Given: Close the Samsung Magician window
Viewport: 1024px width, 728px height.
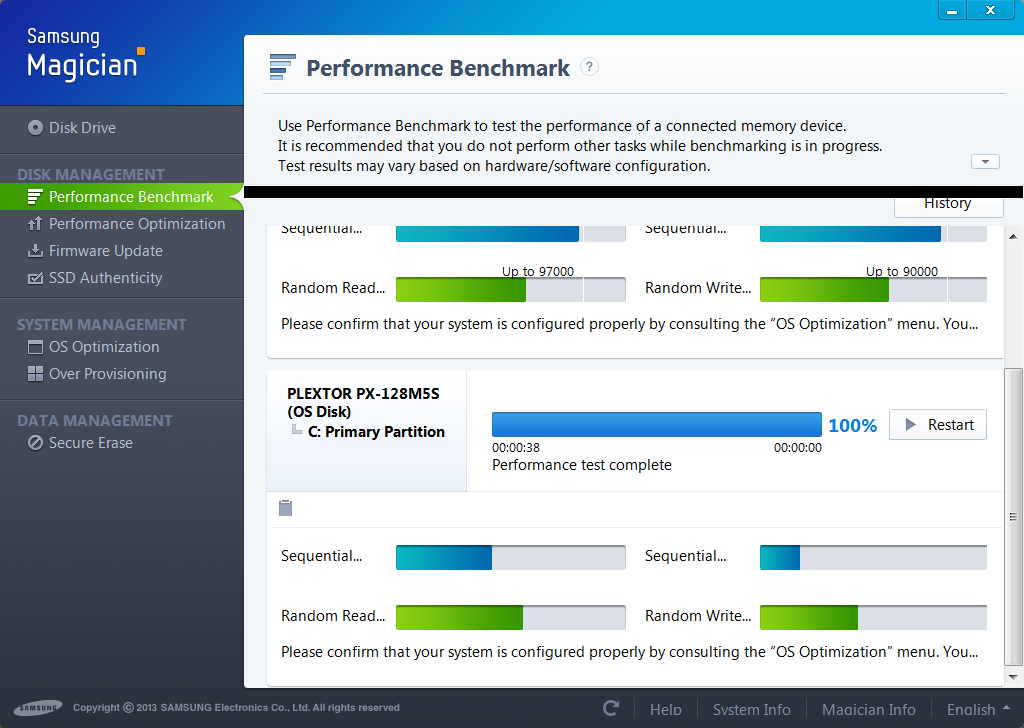Looking at the screenshot, I should pos(991,10).
